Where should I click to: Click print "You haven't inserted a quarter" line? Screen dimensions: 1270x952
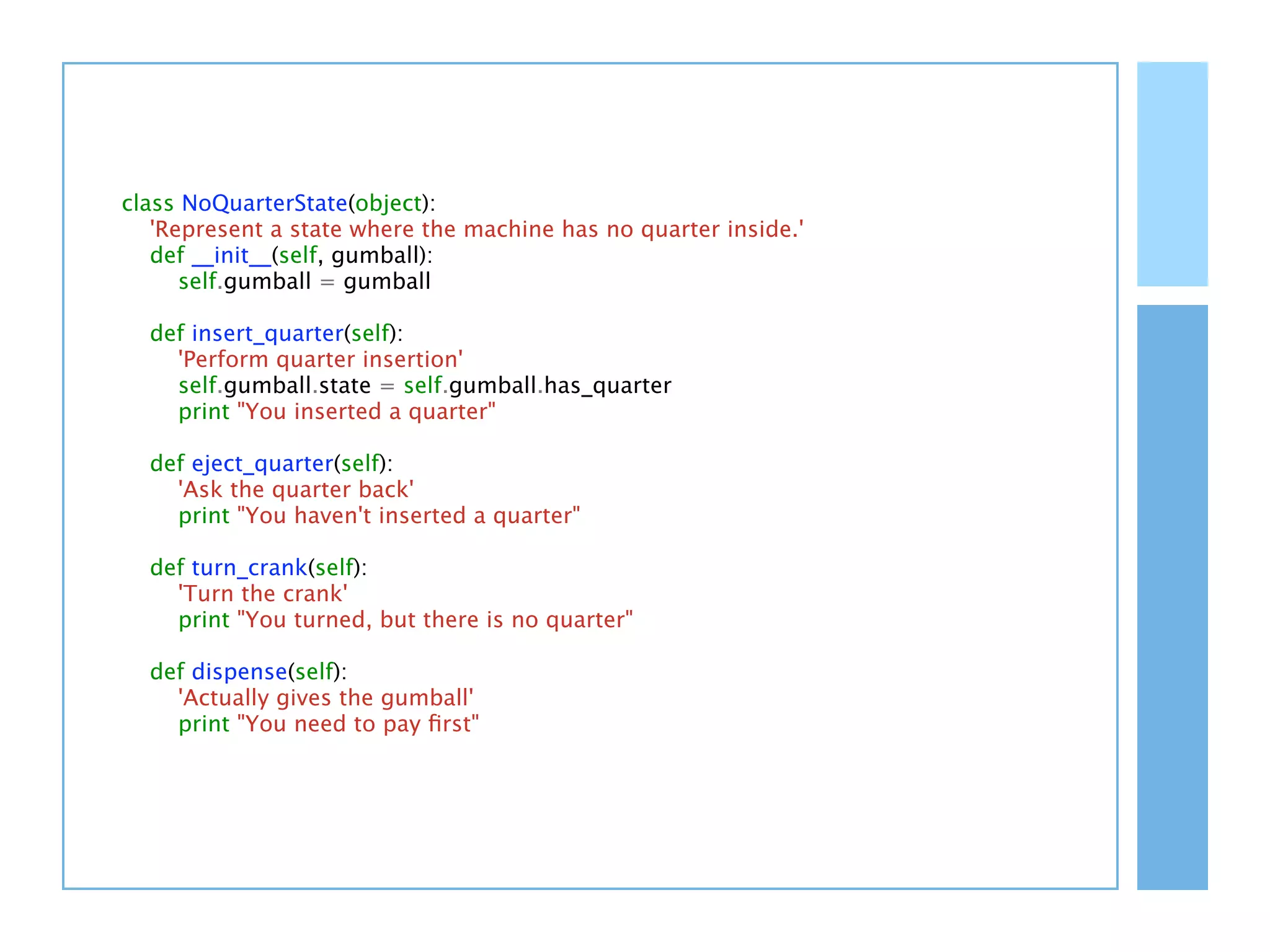coord(380,516)
